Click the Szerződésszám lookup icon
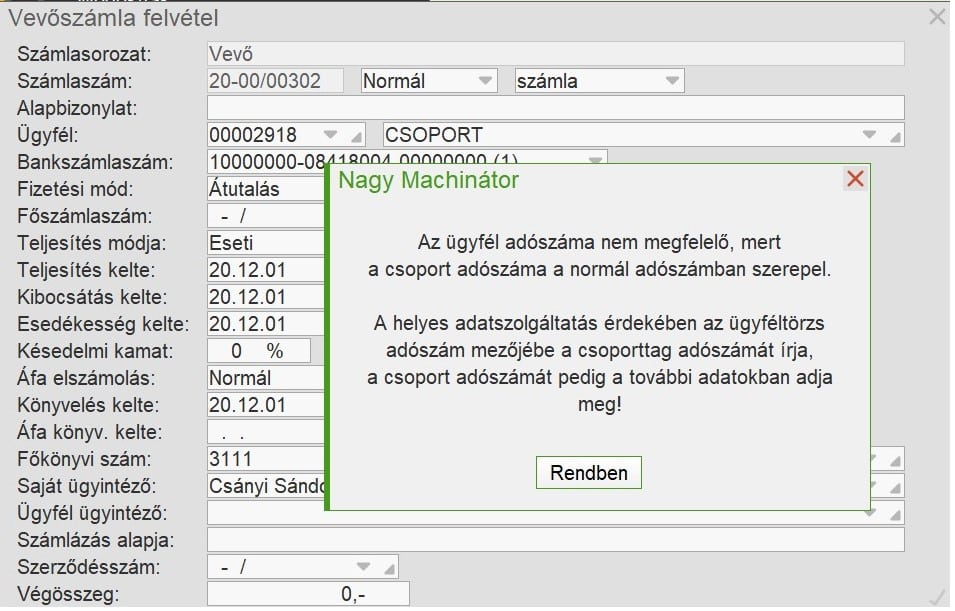 click(x=388, y=566)
